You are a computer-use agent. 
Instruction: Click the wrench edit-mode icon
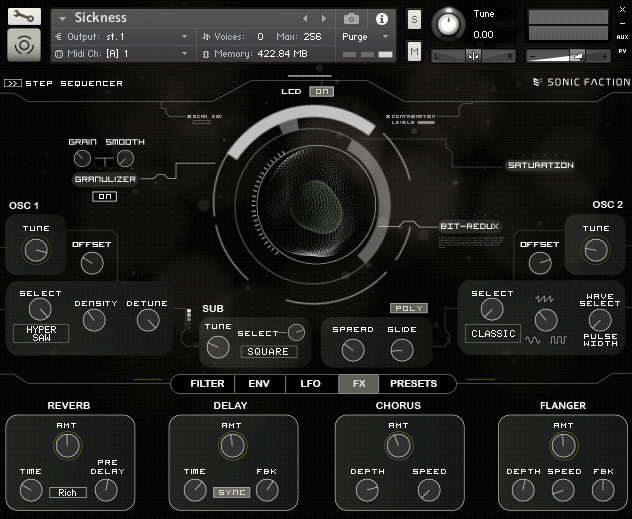click(x=22, y=16)
